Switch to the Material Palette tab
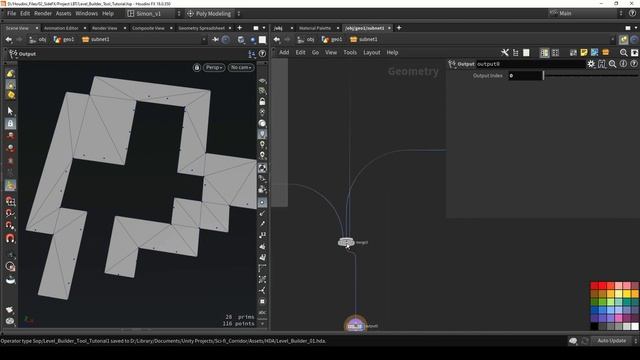The width and height of the screenshot is (640, 360). click(315, 28)
